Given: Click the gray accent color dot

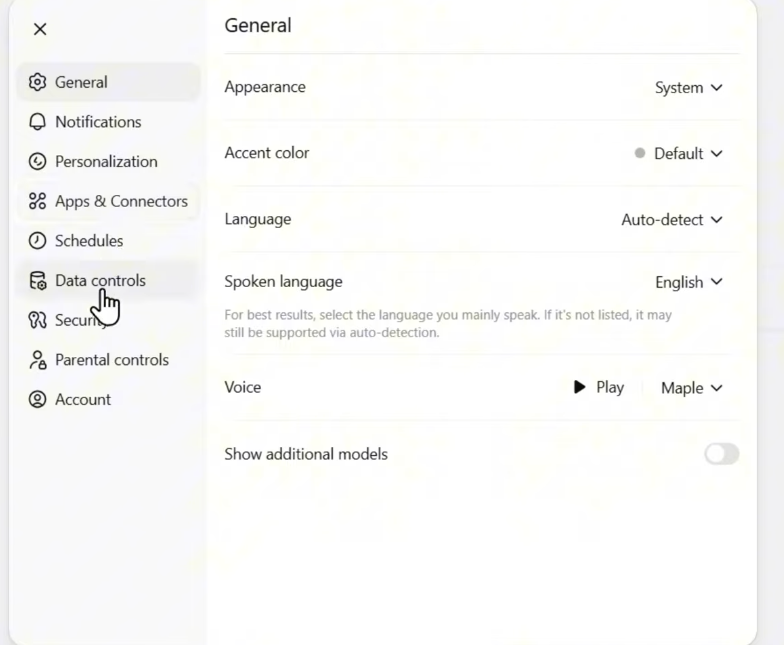Looking at the screenshot, I should click(x=640, y=154).
